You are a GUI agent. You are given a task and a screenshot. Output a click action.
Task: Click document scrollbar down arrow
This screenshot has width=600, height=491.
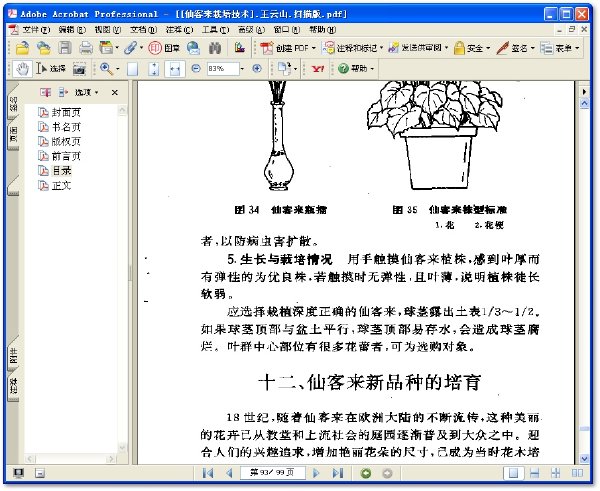coord(584,458)
